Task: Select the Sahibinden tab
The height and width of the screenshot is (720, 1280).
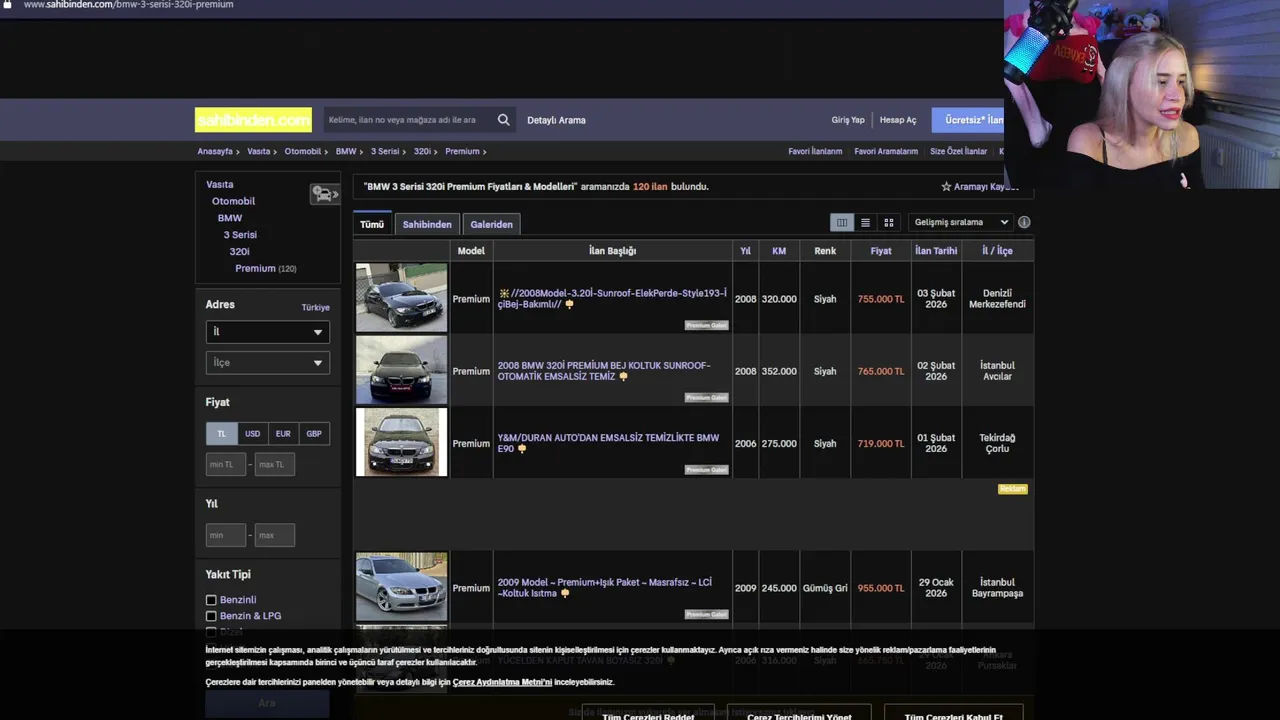Action: point(427,224)
